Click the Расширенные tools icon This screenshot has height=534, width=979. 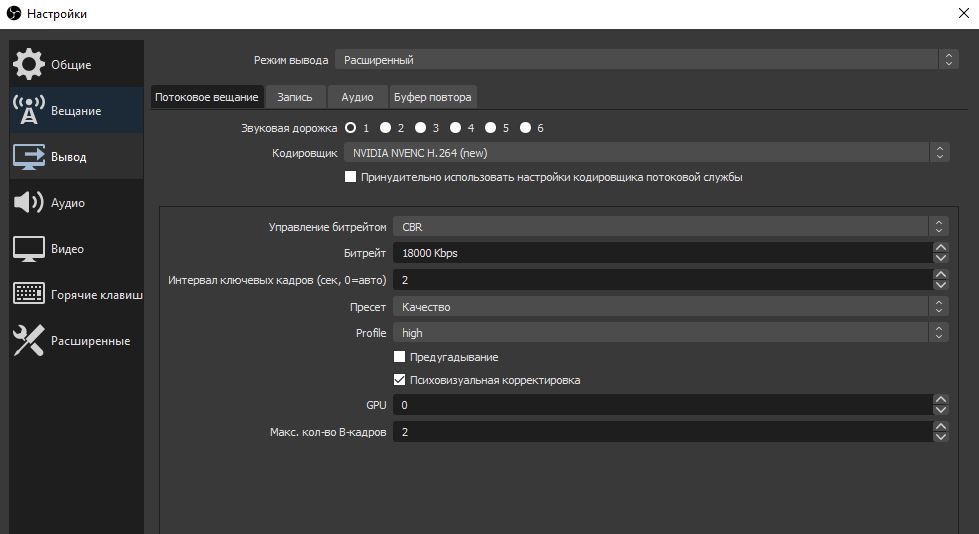tap(28, 341)
